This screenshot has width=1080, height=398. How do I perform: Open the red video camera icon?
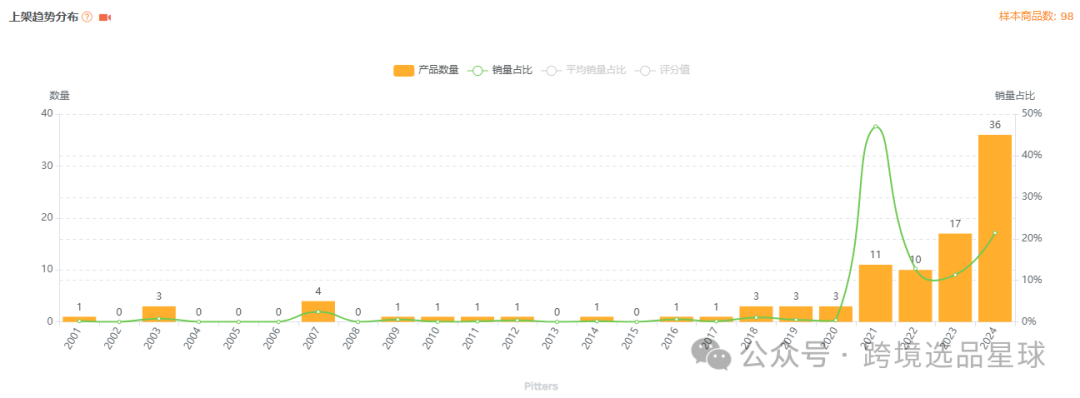click(x=105, y=17)
